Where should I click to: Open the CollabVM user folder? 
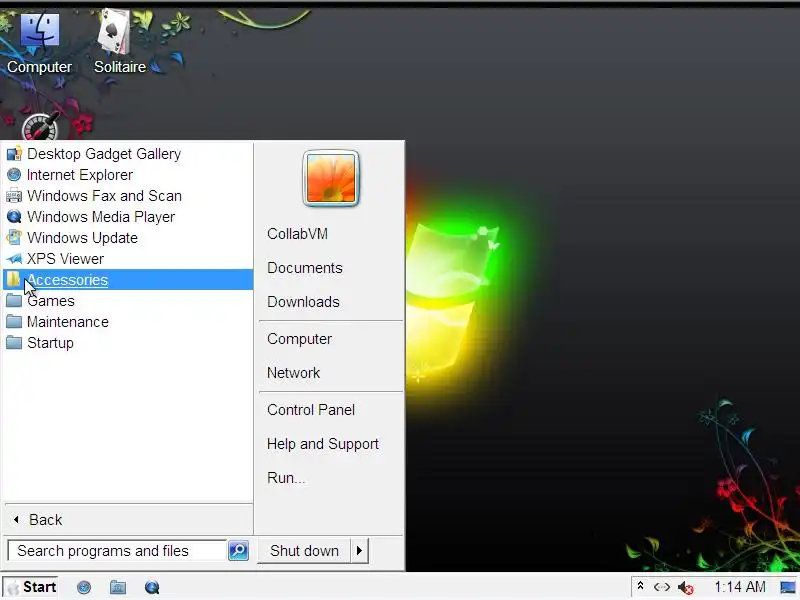coord(297,234)
